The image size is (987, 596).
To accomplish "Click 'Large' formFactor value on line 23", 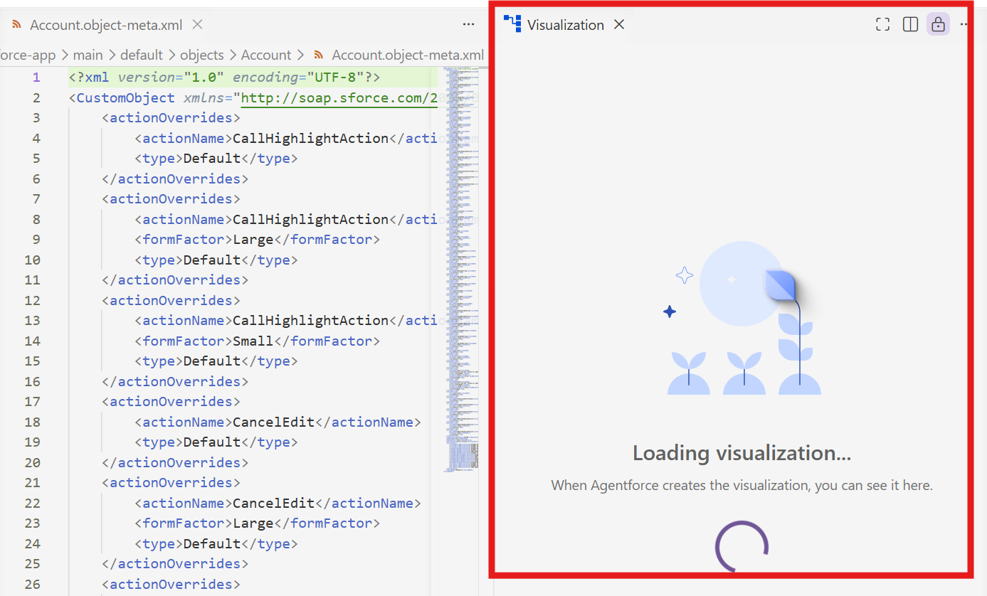I will tap(253, 524).
